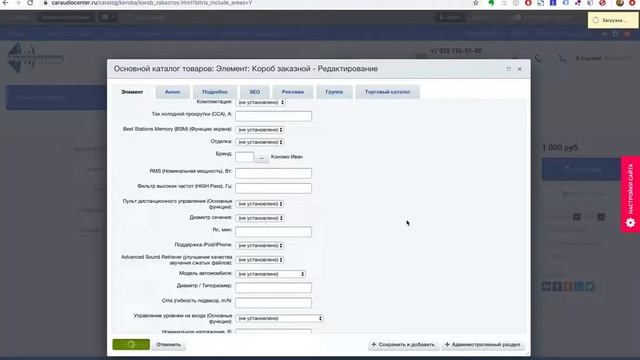The height and width of the screenshot is (360, 640).
Task: Click Сохранить и добавить button
Action: tap(403, 345)
